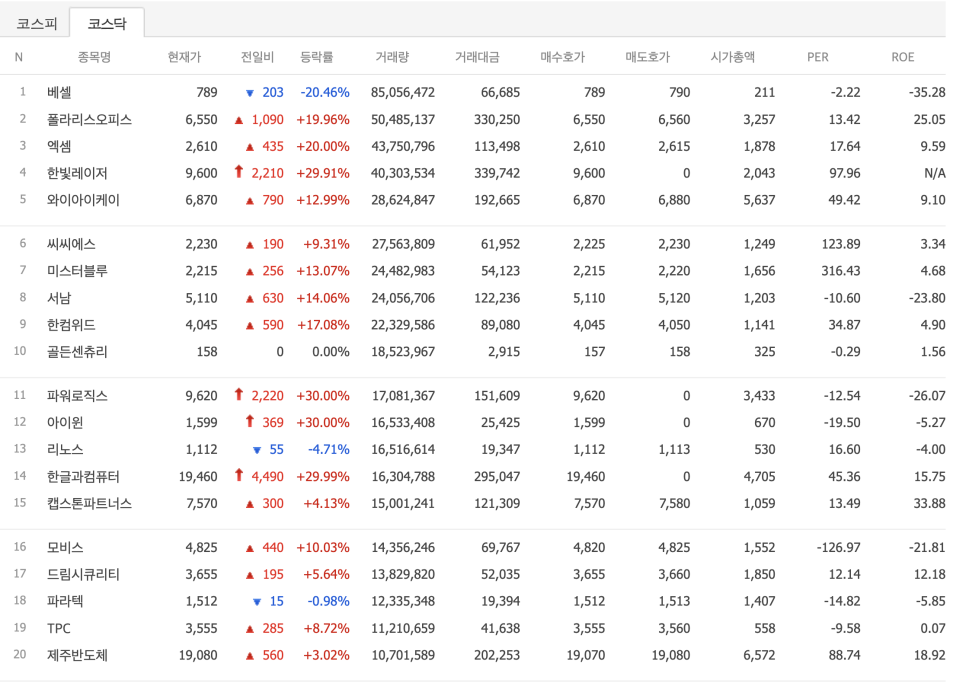Switch to the 코스피 tab
This screenshot has width=966, height=683.
tap(36, 23)
